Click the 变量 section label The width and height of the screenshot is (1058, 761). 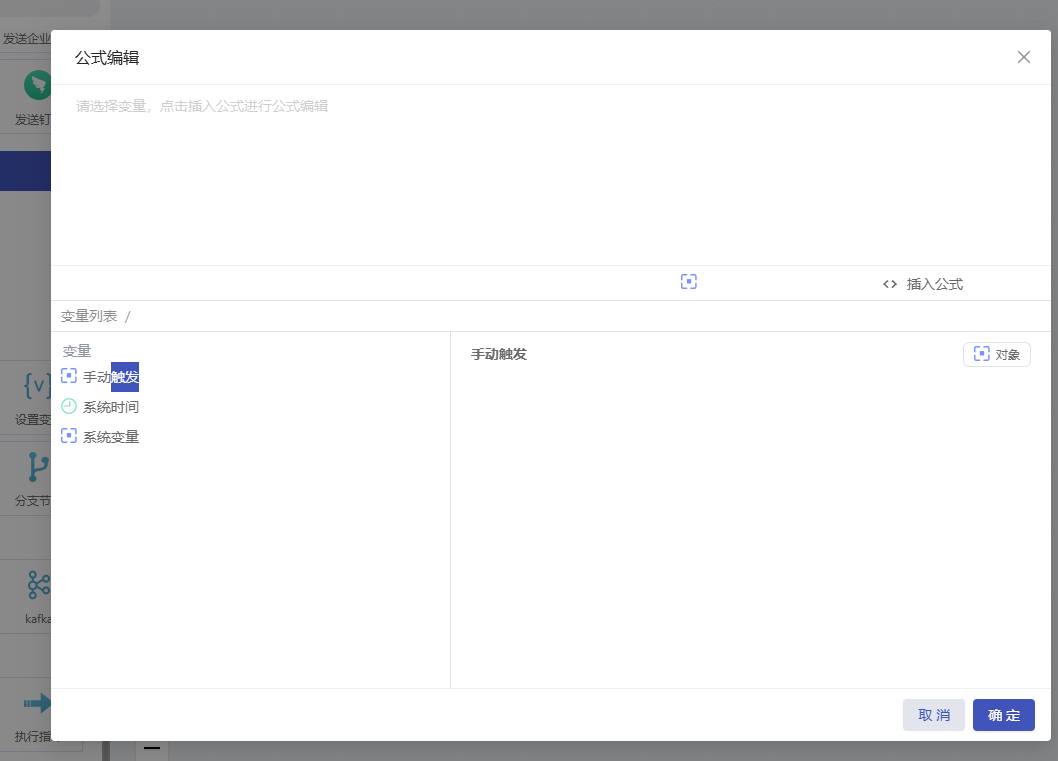point(77,351)
